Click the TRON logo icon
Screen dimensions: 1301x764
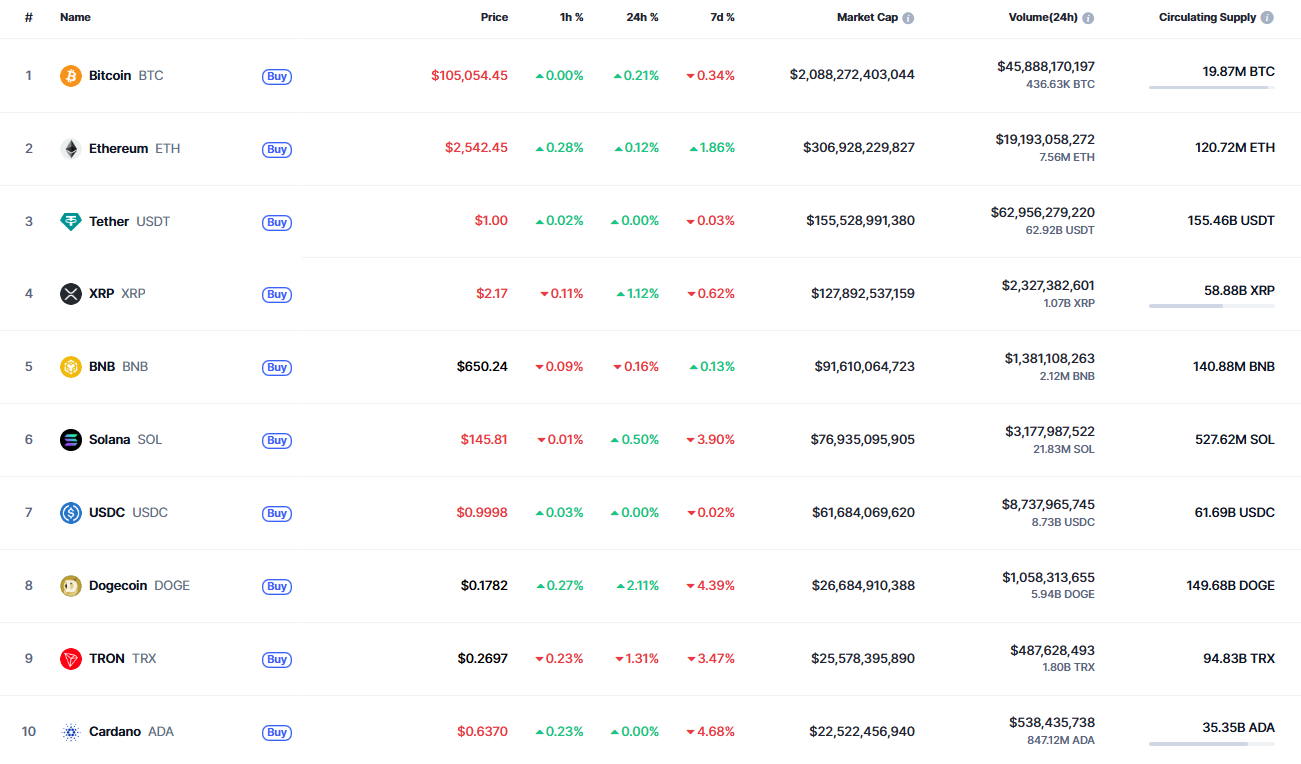tap(71, 659)
